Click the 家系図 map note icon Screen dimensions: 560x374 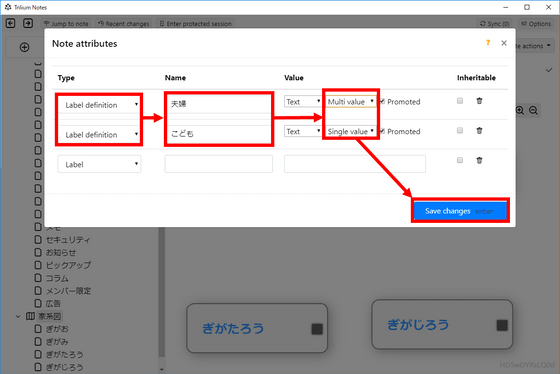[30, 316]
